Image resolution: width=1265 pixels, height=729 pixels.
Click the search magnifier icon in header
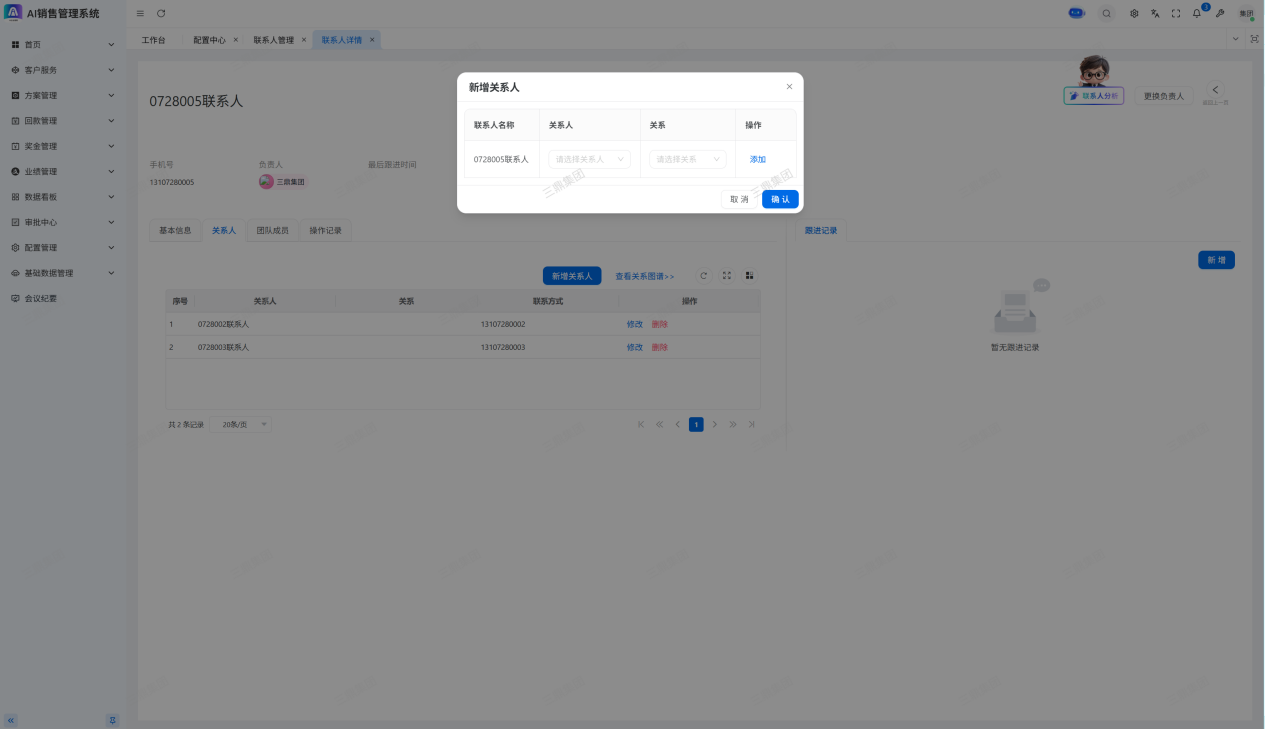click(x=1106, y=13)
